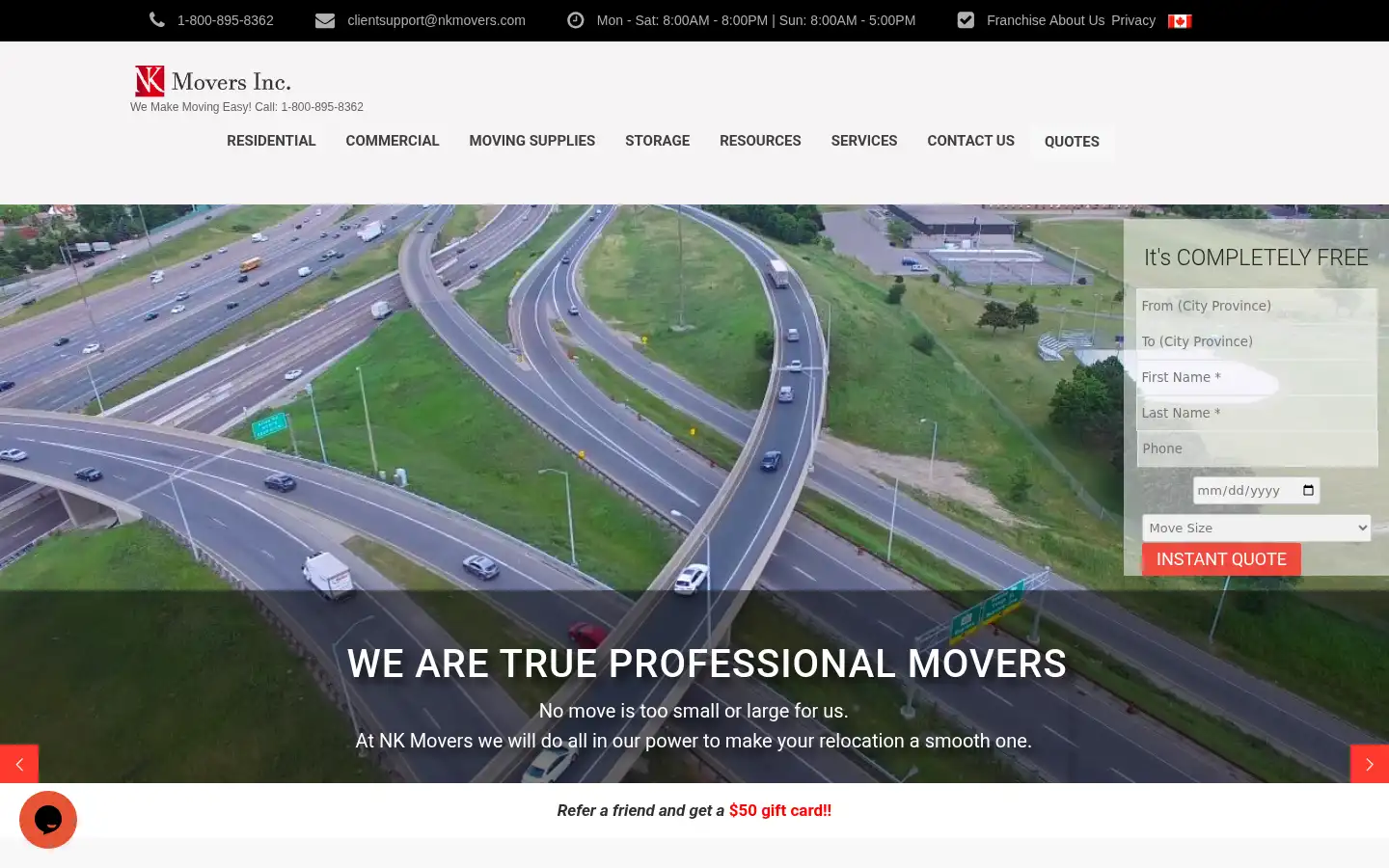Click the business hours text
The image size is (1389, 868).
(x=756, y=20)
